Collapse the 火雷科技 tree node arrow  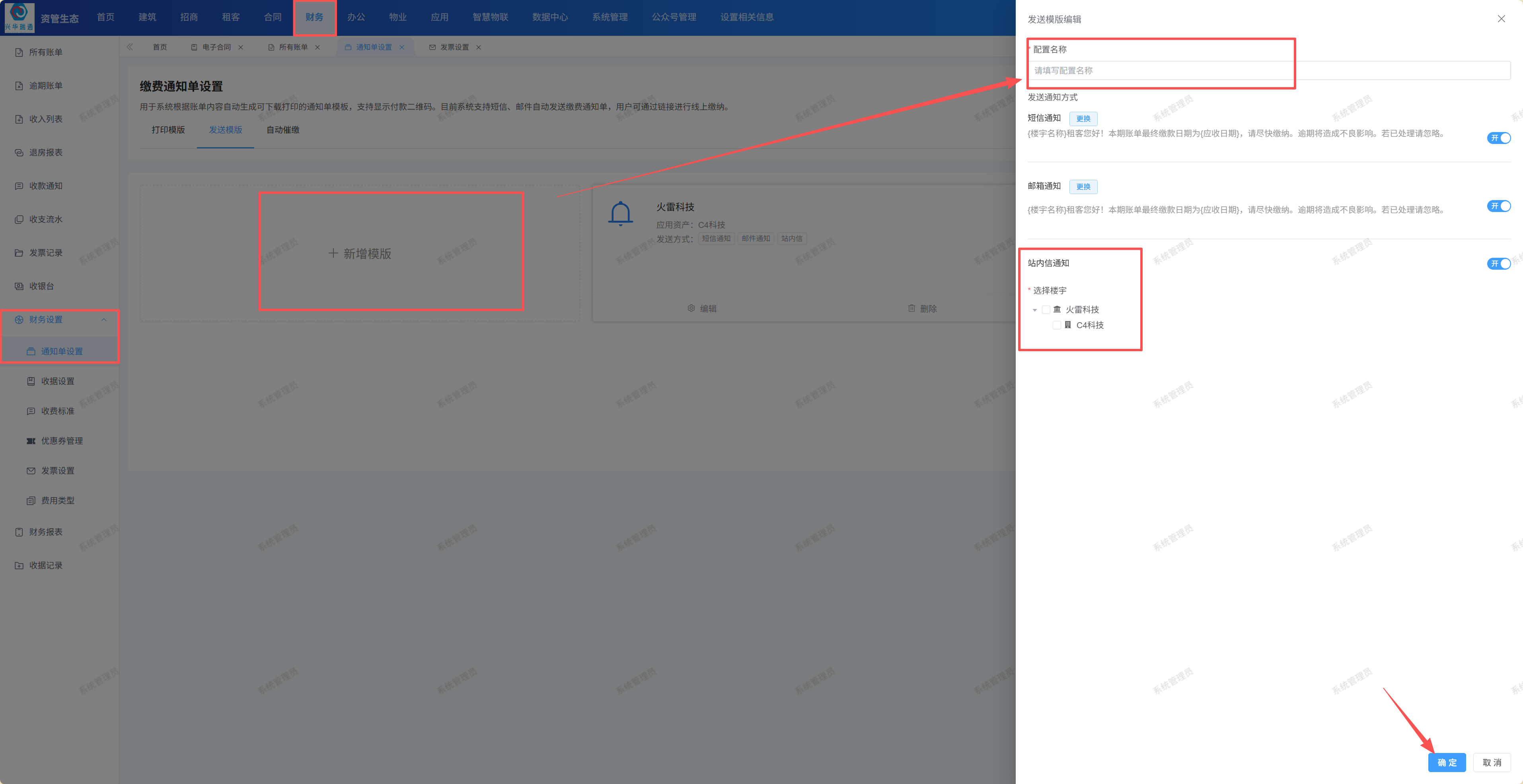point(1035,310)
